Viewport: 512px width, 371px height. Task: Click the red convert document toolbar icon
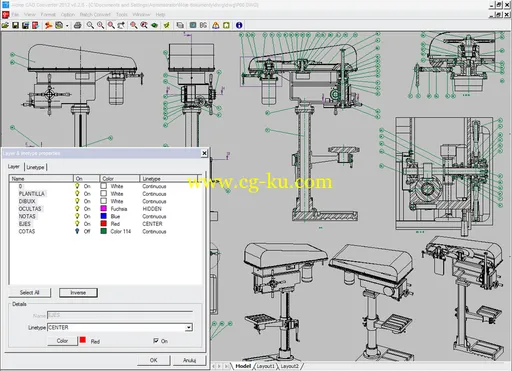(35, 25)
